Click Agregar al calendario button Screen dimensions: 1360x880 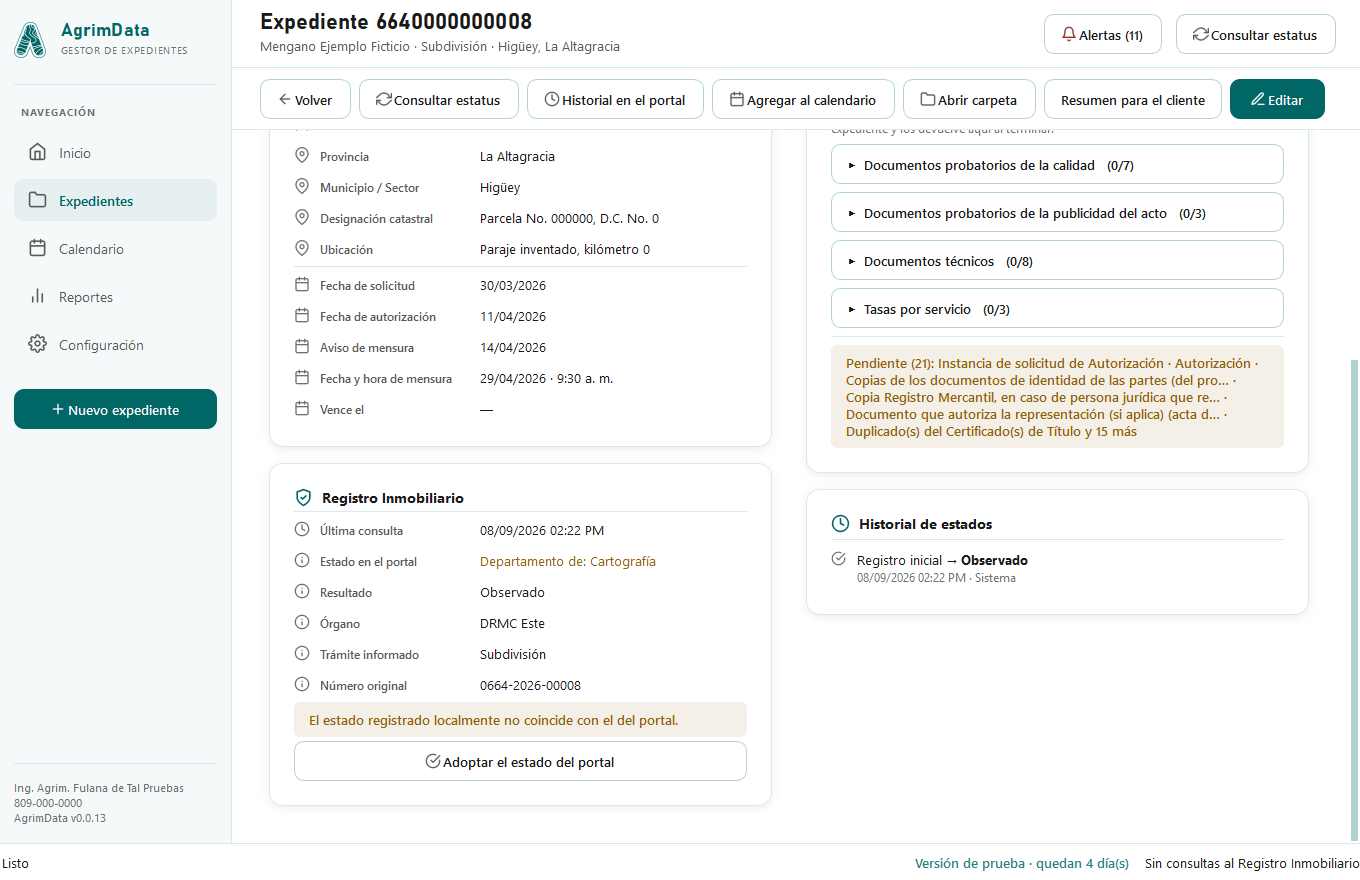tap(803, 99)
